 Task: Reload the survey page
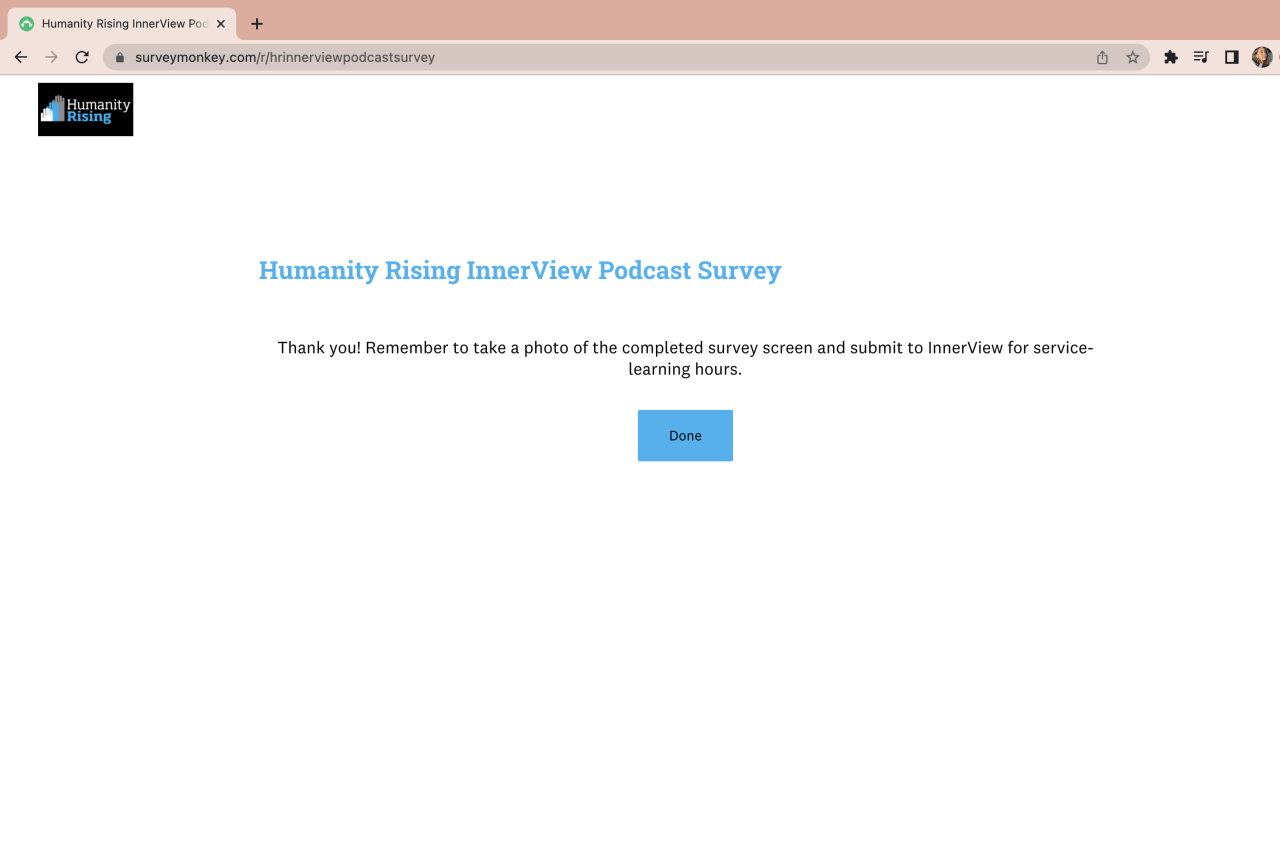[82, 57]
